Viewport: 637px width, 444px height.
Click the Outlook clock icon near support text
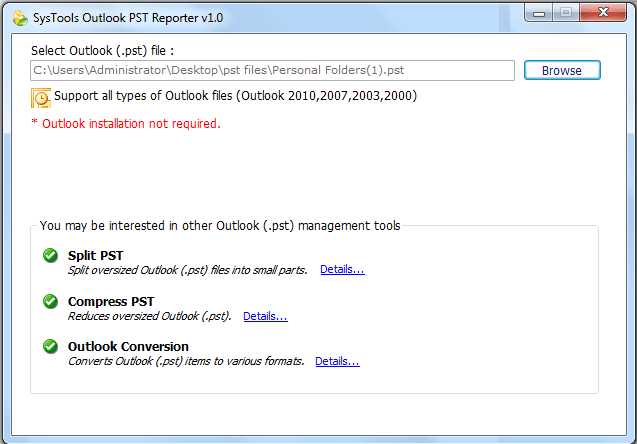pyautogui.click(x=41, y=98)
